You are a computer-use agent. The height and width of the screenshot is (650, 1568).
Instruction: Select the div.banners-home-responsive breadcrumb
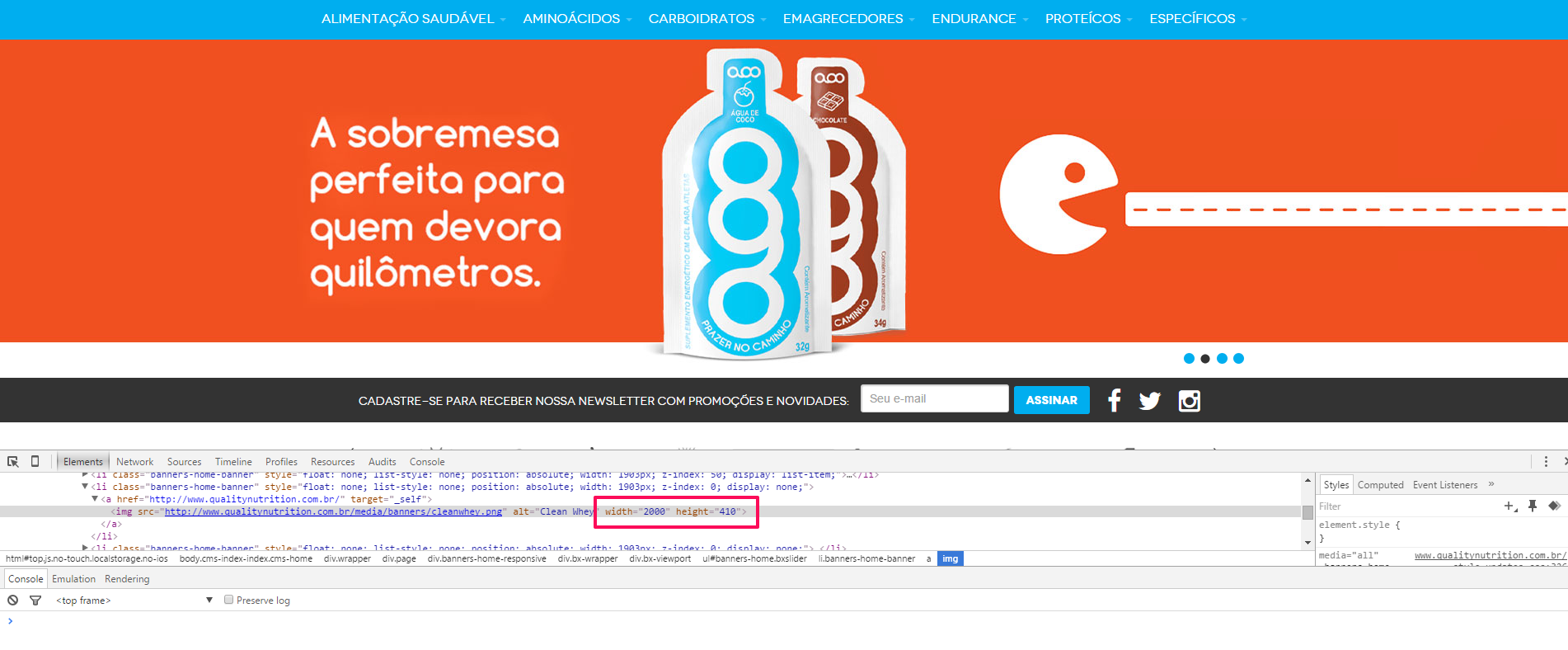486,558
